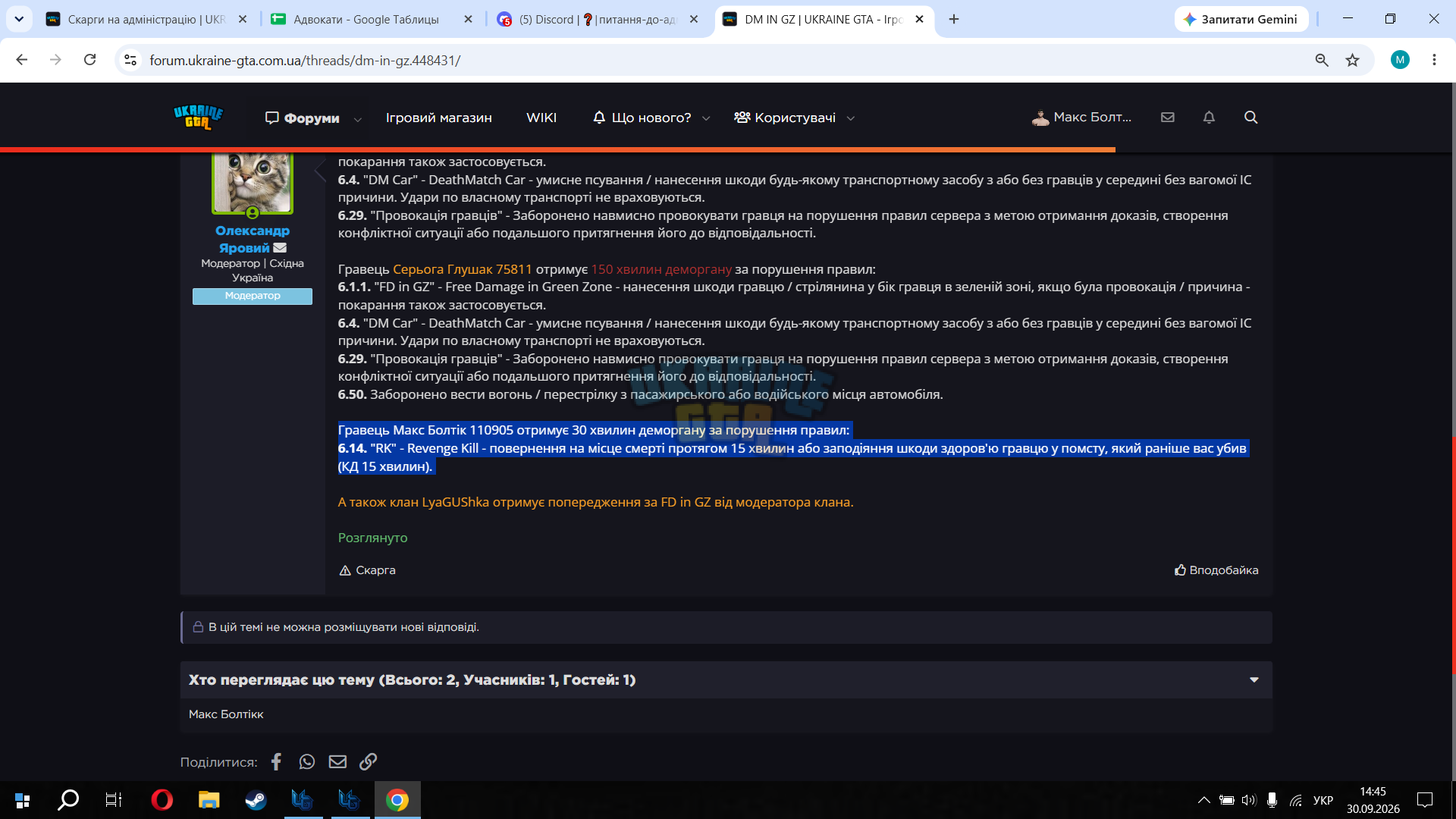1456x819 pixels.
Task: Expand the Що нового dropdown arrow
Action: pos(706,119)
